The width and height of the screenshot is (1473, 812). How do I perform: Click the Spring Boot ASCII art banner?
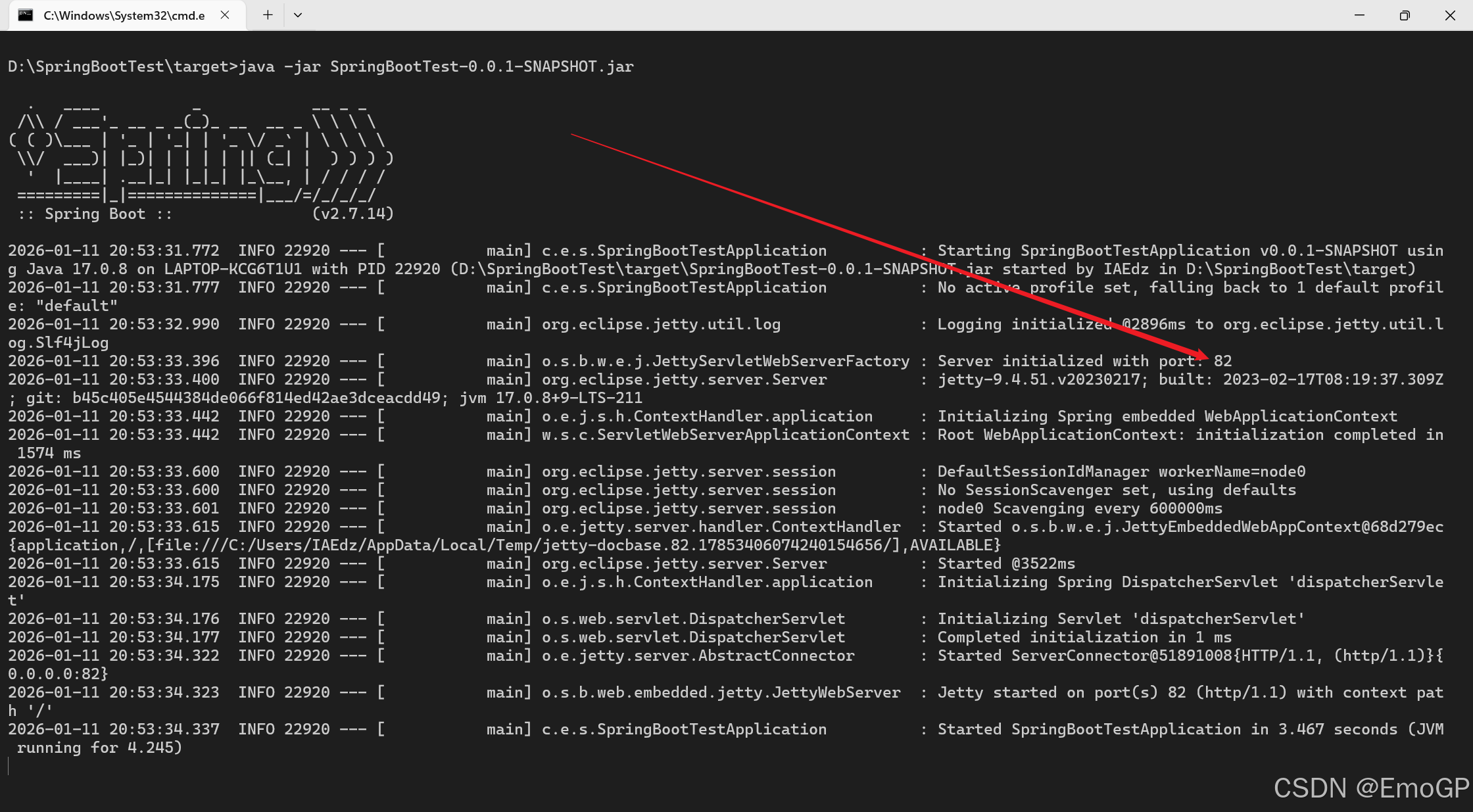coord(197,158)
